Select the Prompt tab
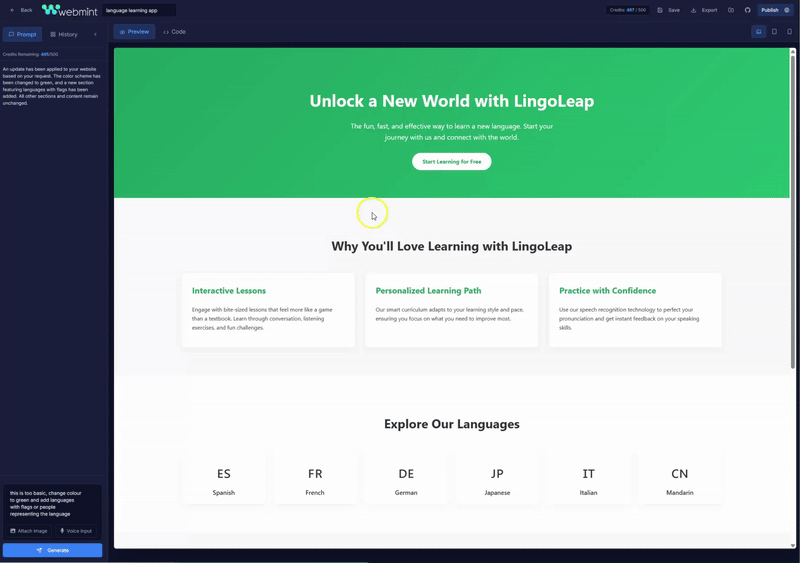This screenshot has height=563, width=800. pos(22,34)
